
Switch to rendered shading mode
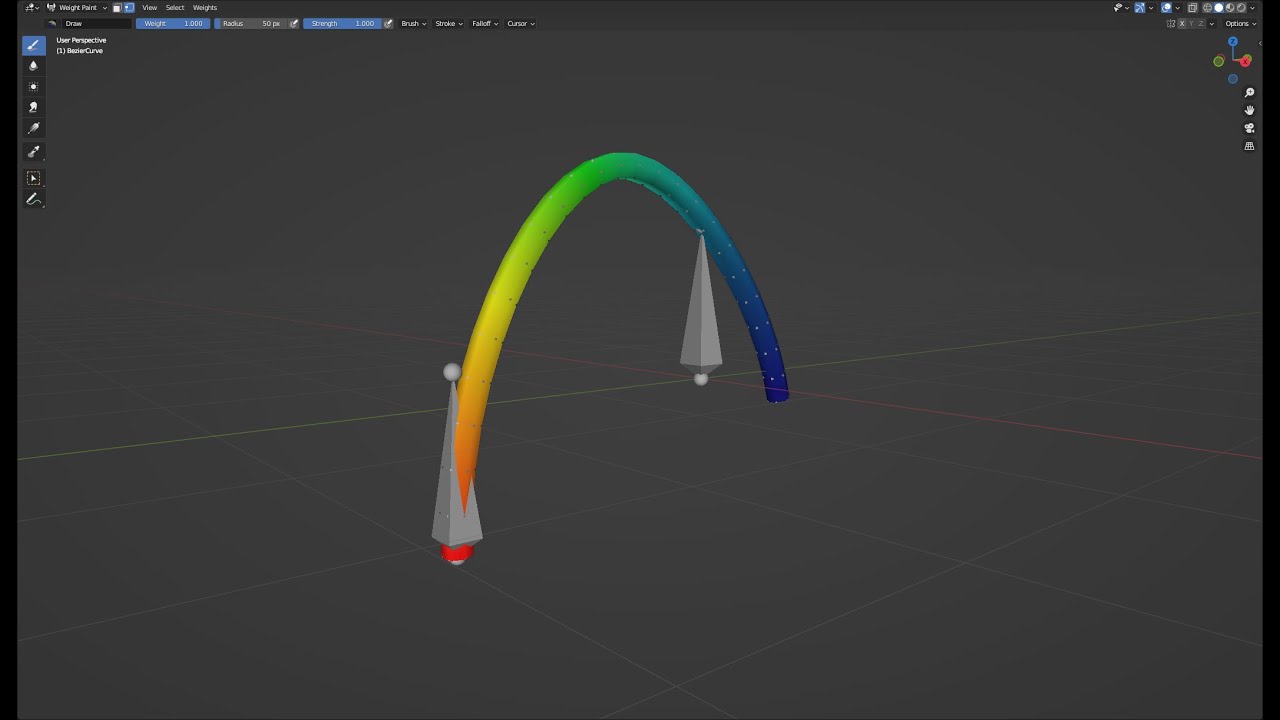pyautogui.click(x=1241, y=8)
